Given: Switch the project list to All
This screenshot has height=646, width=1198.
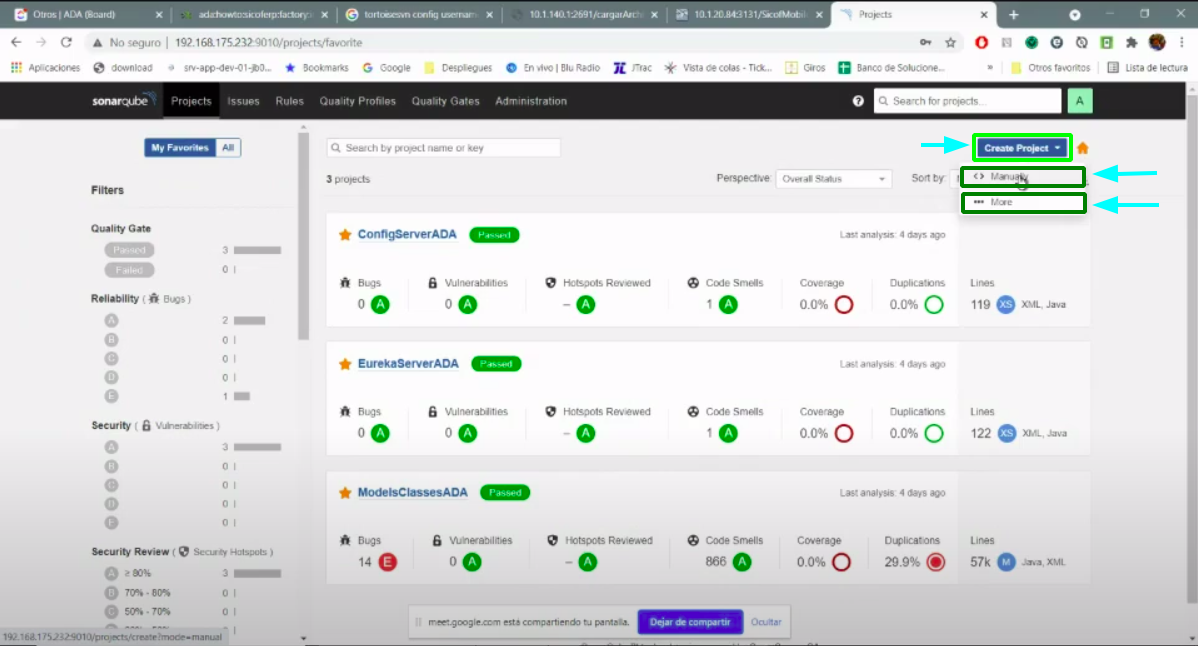Looking at the screenshot, I should [228, 148].
